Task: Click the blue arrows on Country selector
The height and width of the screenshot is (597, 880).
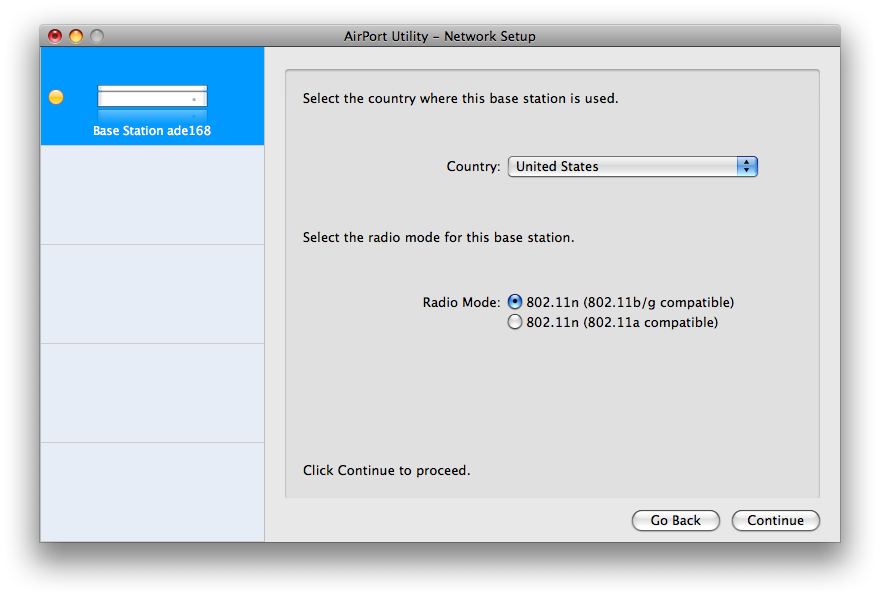Action: (x=747, y=167)
